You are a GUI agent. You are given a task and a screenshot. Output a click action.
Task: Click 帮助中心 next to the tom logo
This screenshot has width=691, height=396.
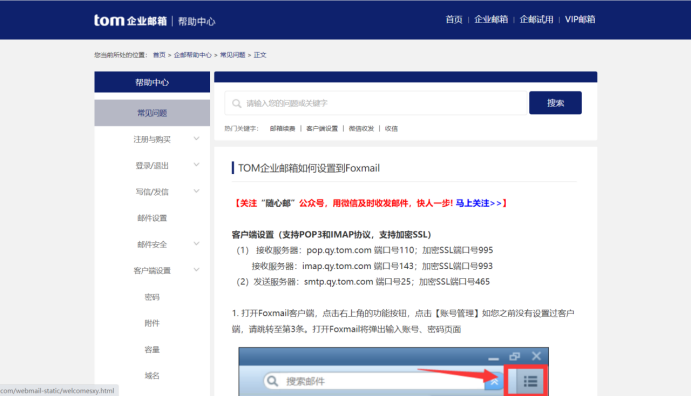pos(197,21)
